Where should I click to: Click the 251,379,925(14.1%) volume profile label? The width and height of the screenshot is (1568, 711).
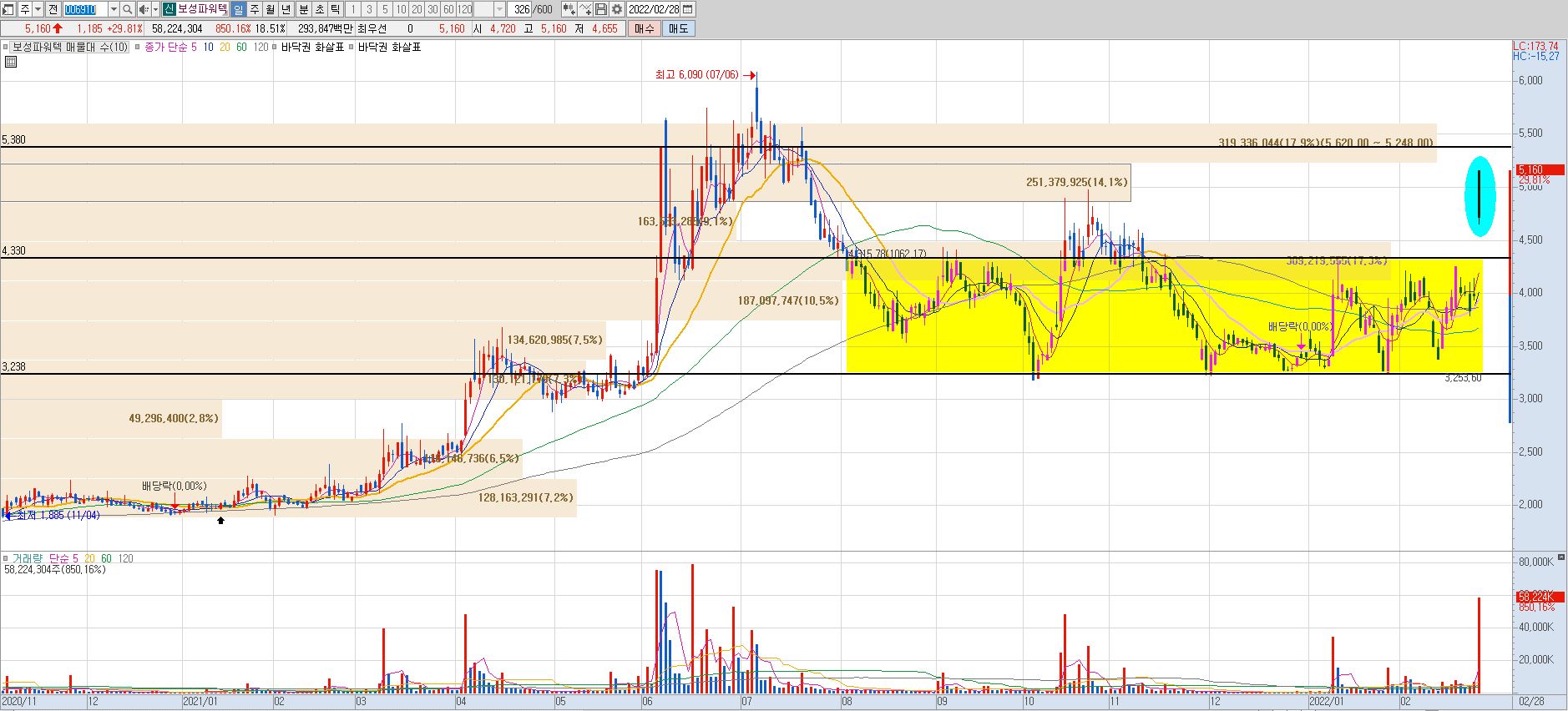1076,182
